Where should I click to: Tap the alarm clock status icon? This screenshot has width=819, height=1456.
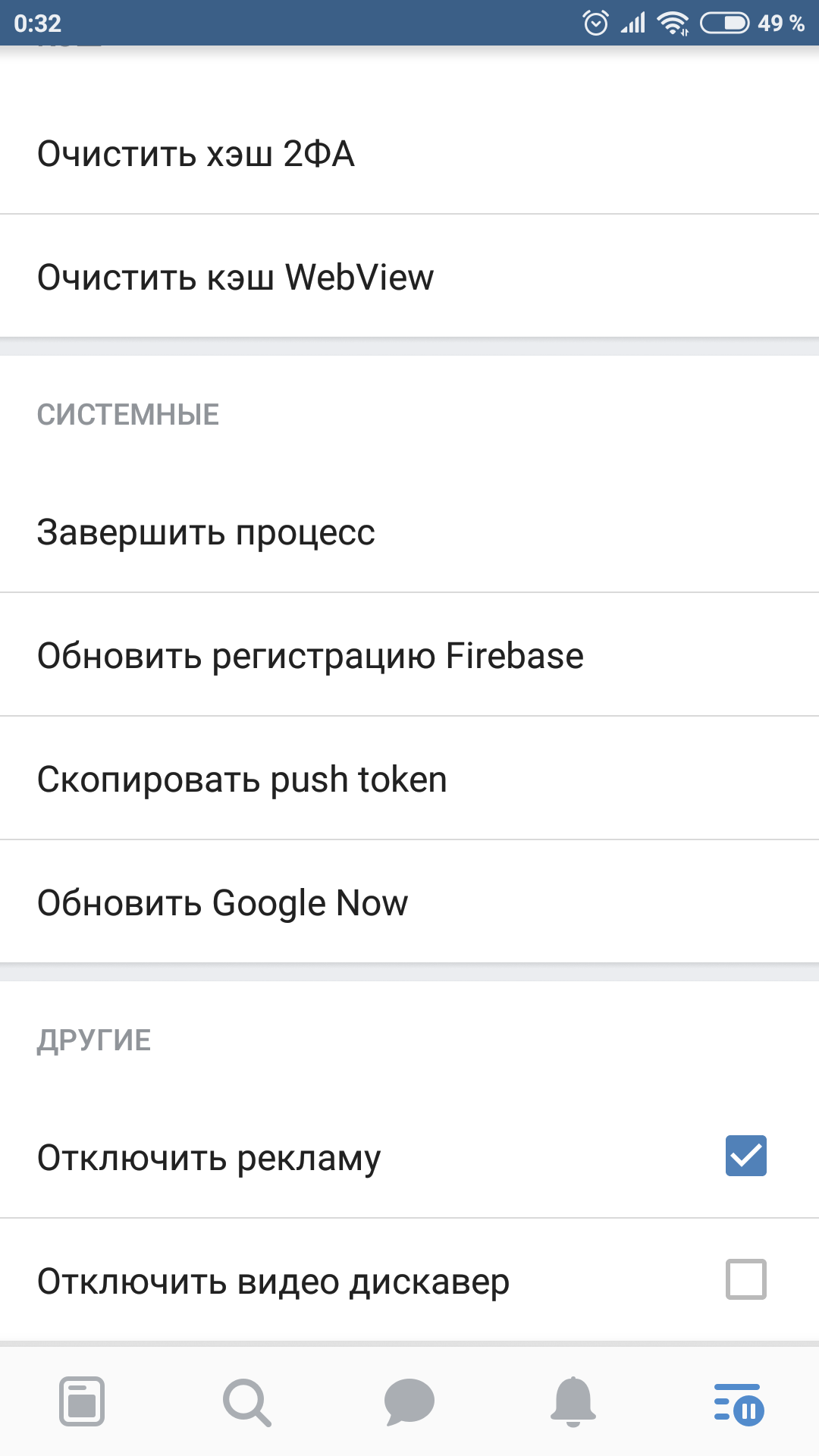click(x=595, y=23)
